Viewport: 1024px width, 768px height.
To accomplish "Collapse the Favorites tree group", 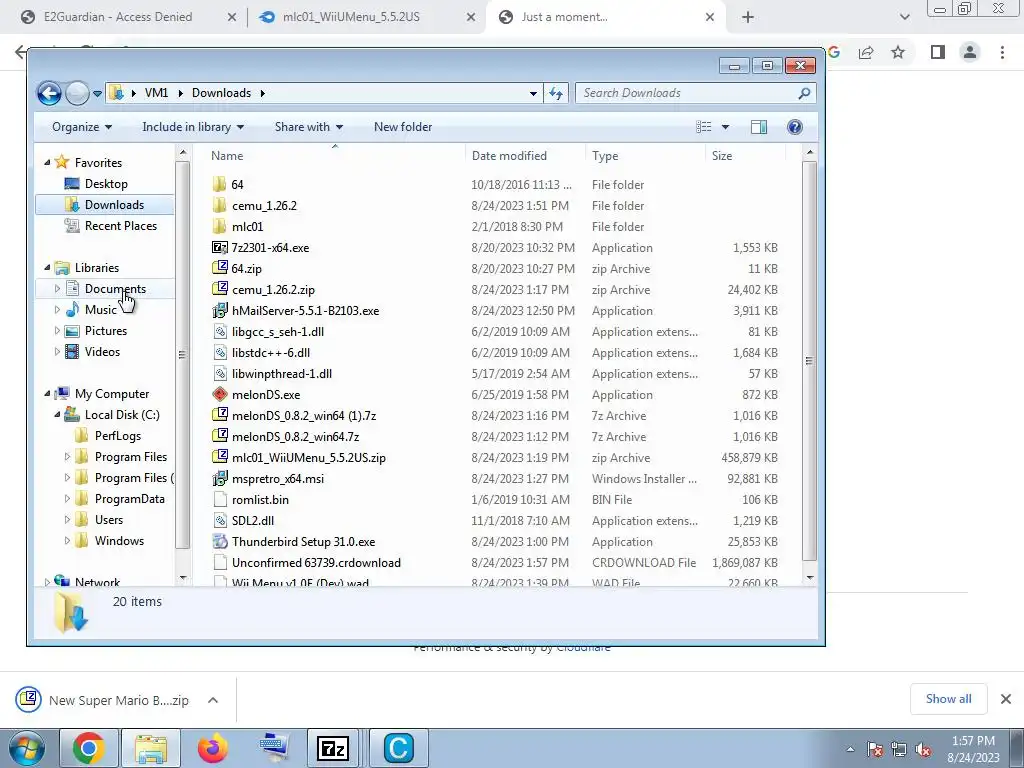I will click(47, 163).
